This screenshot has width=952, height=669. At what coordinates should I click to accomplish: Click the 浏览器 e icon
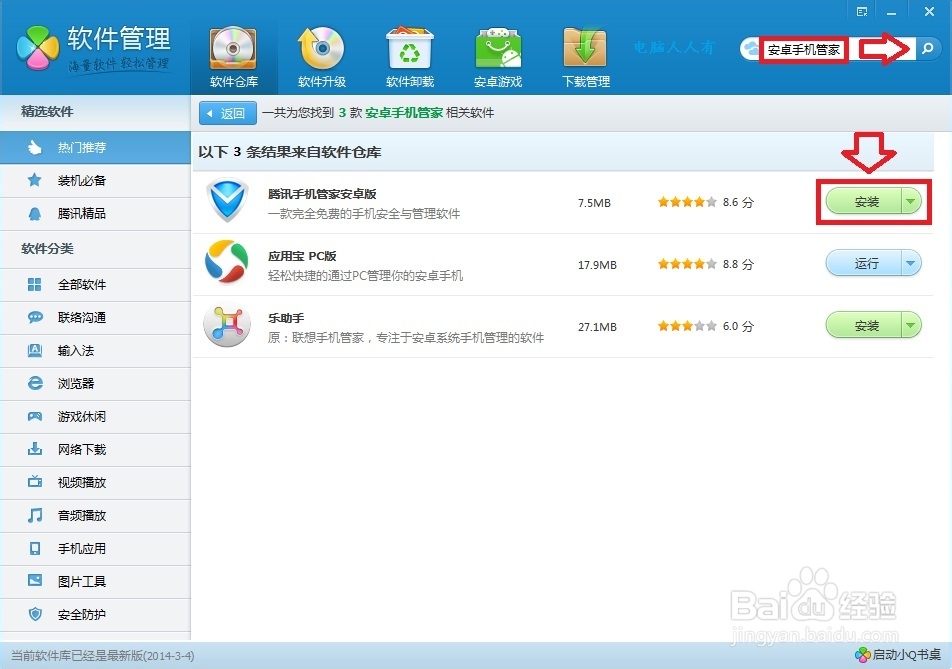coord(35,383)
